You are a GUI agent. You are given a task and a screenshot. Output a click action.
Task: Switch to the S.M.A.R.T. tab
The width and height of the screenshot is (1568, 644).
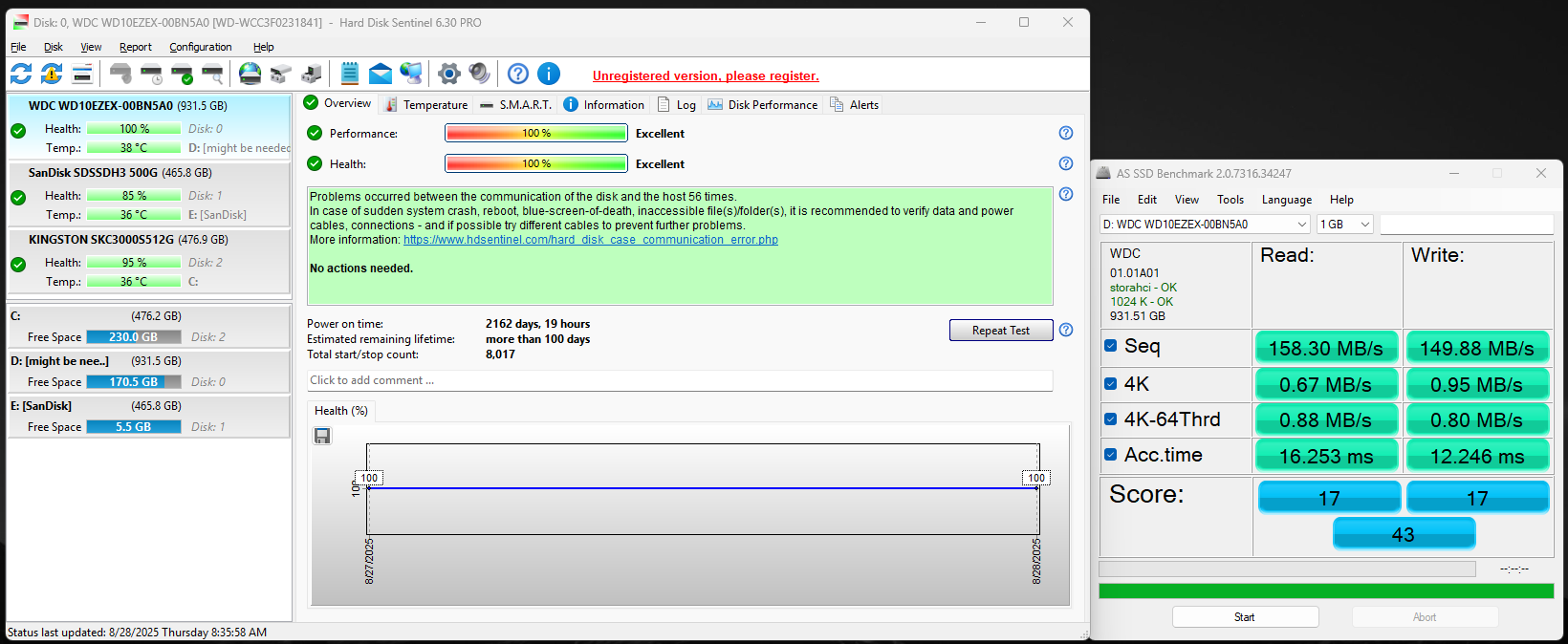tap(516, 104)
